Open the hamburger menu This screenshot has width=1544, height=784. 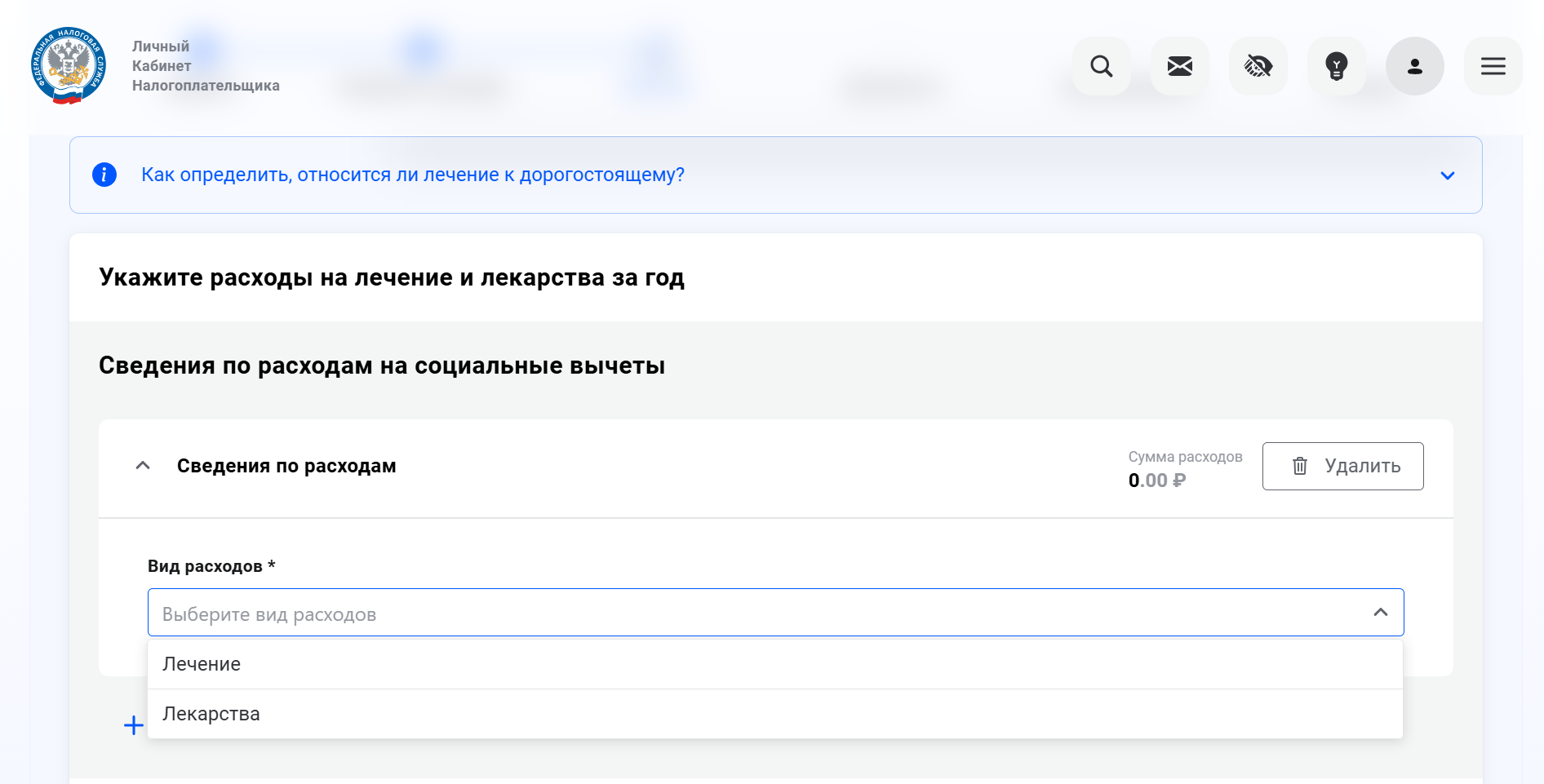pyautogui.click(x=1493, y=66)
